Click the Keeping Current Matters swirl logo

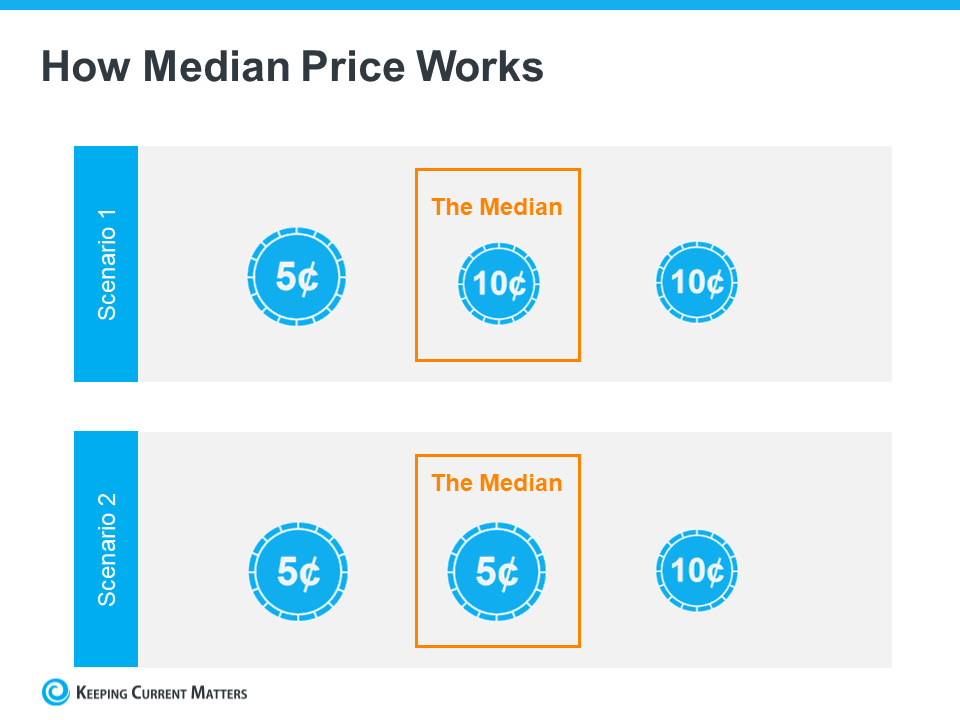[x=56, y=692]
